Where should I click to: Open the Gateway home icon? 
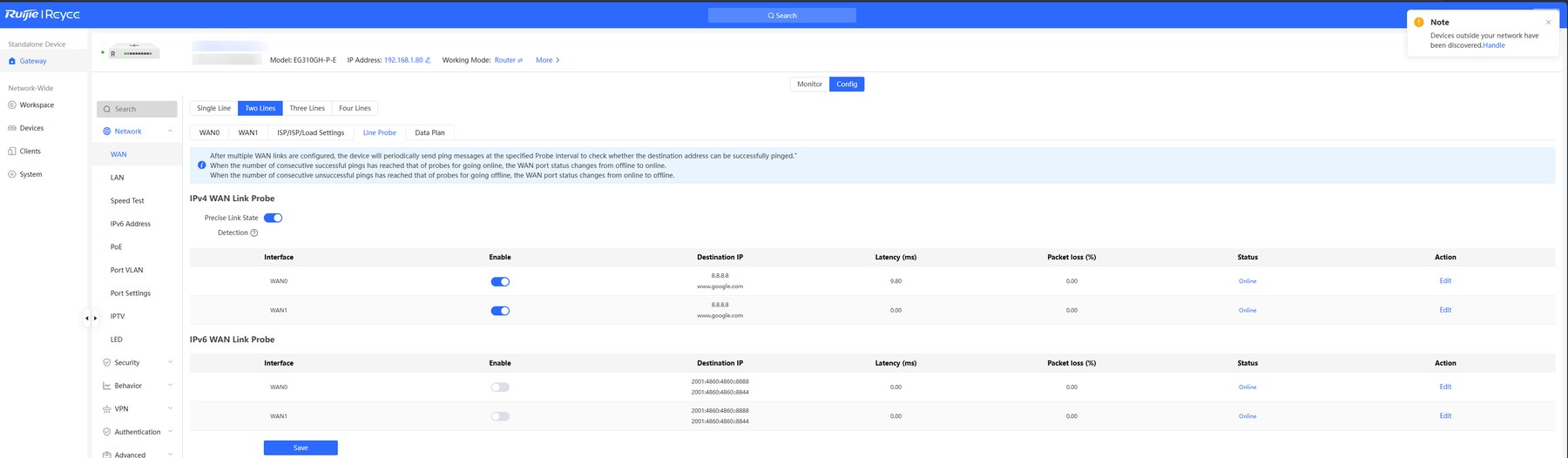12,61
